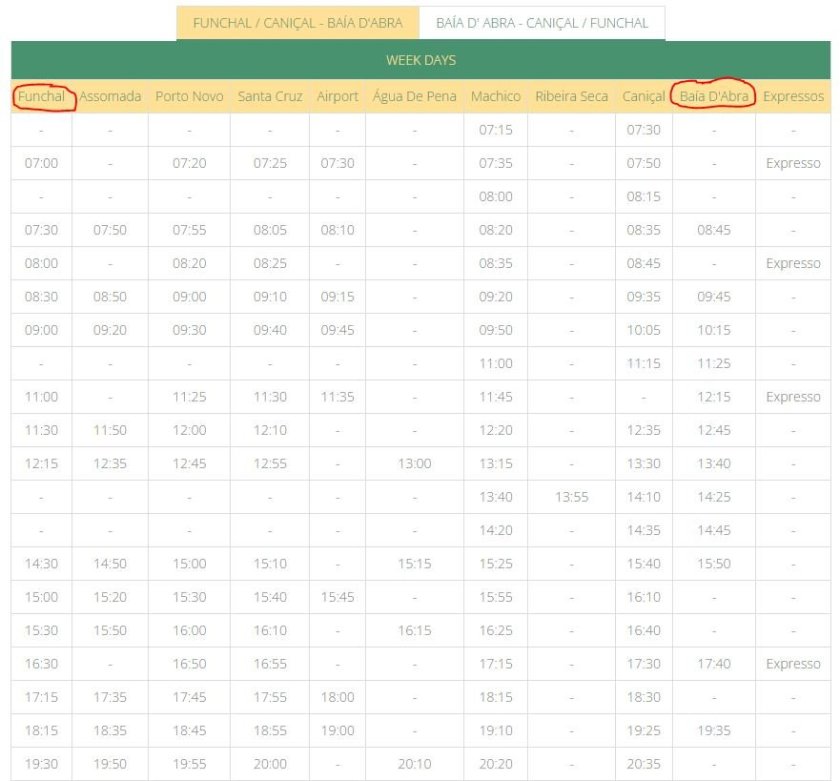
Task: Click the 13:55 time under Ribeira Seca
Action: coord(571,497)
